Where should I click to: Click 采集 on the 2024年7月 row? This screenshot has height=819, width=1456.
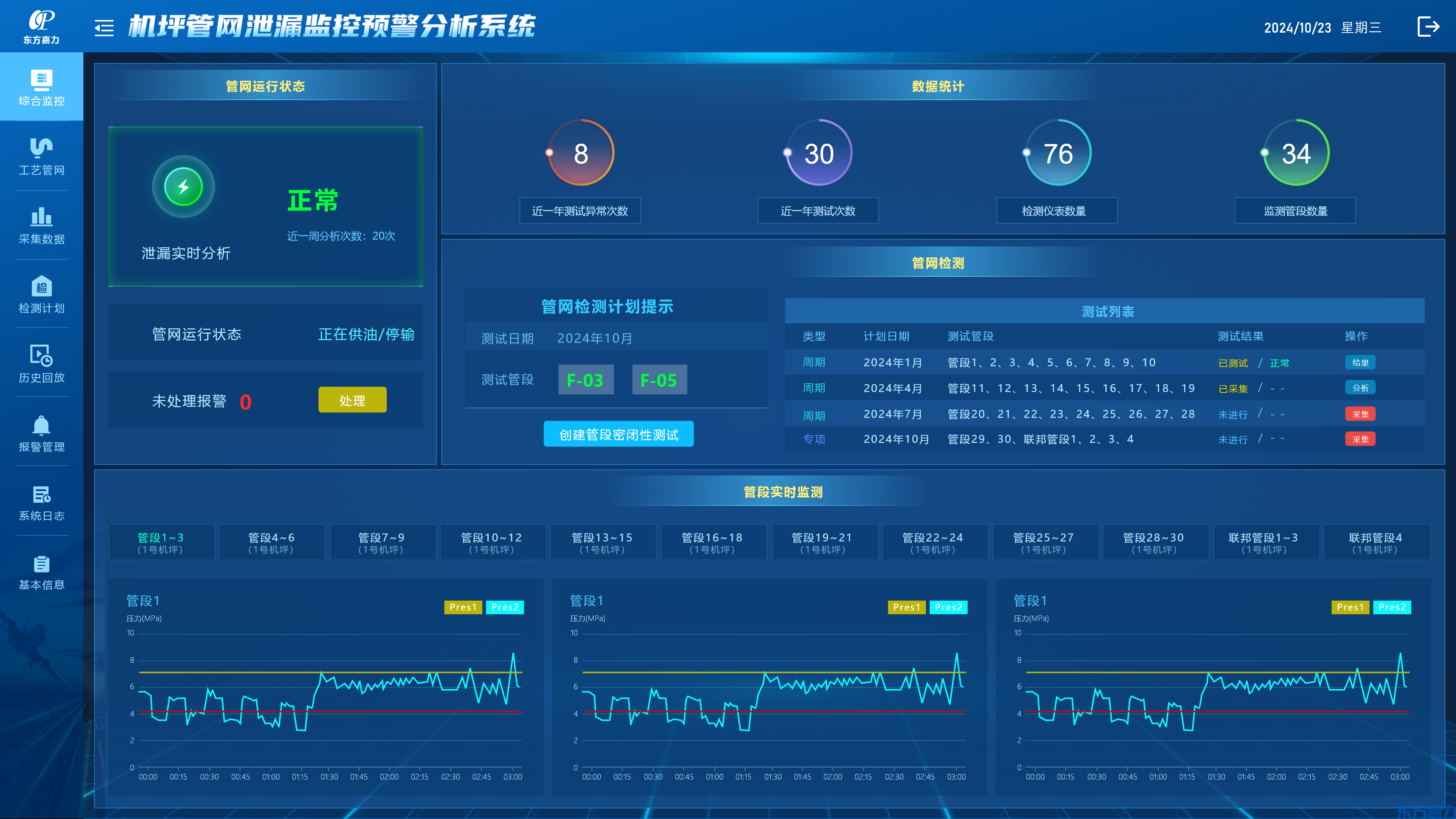pyautogui.click(x=1360, y=414)
